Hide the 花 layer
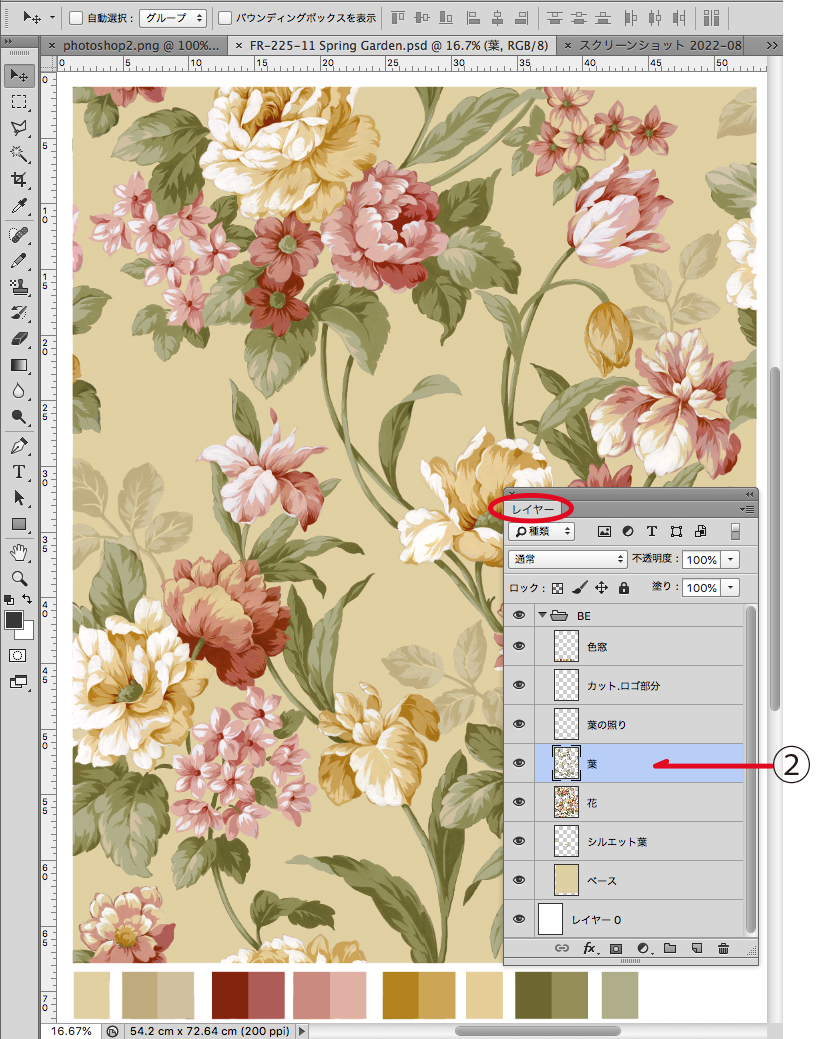The image size is (826, 1039). (519, 802)
